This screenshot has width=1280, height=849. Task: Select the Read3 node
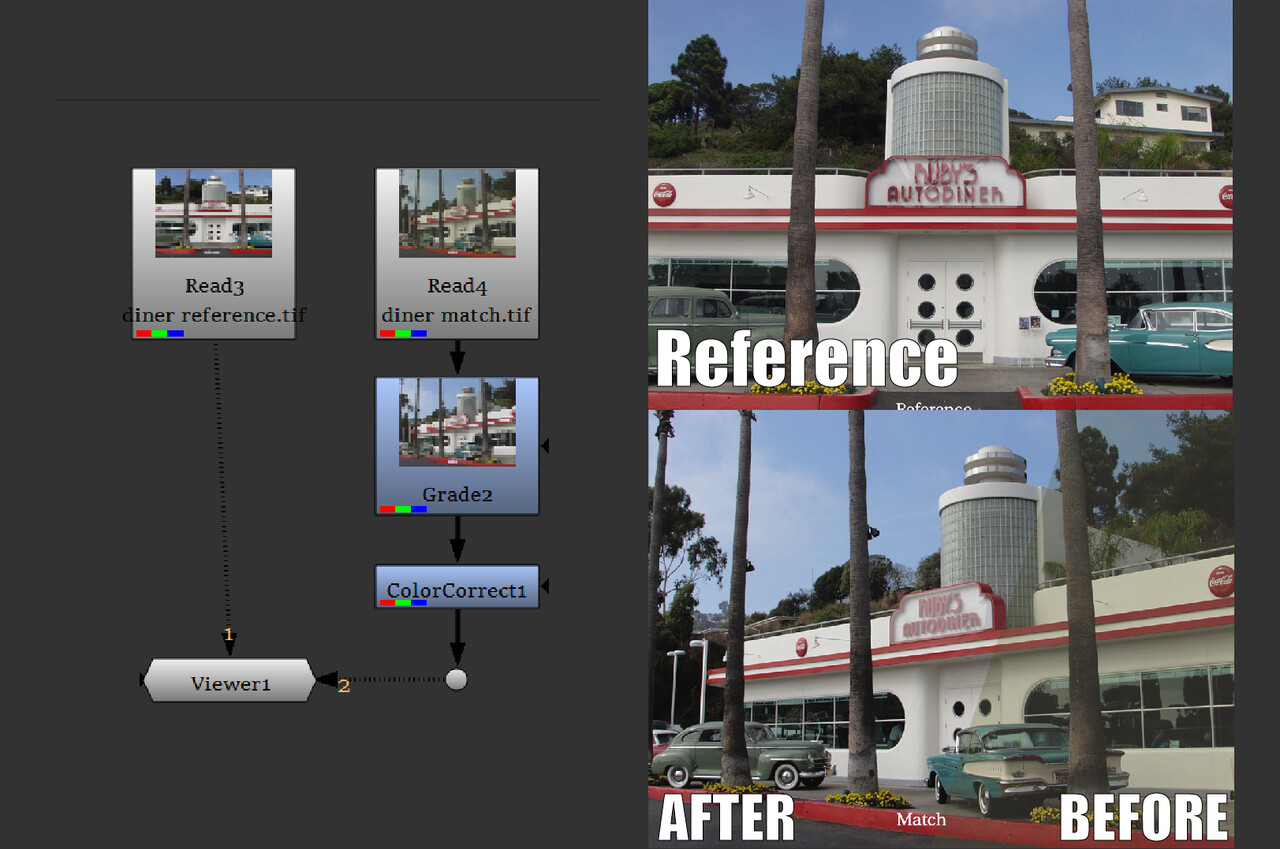(214, 254)
